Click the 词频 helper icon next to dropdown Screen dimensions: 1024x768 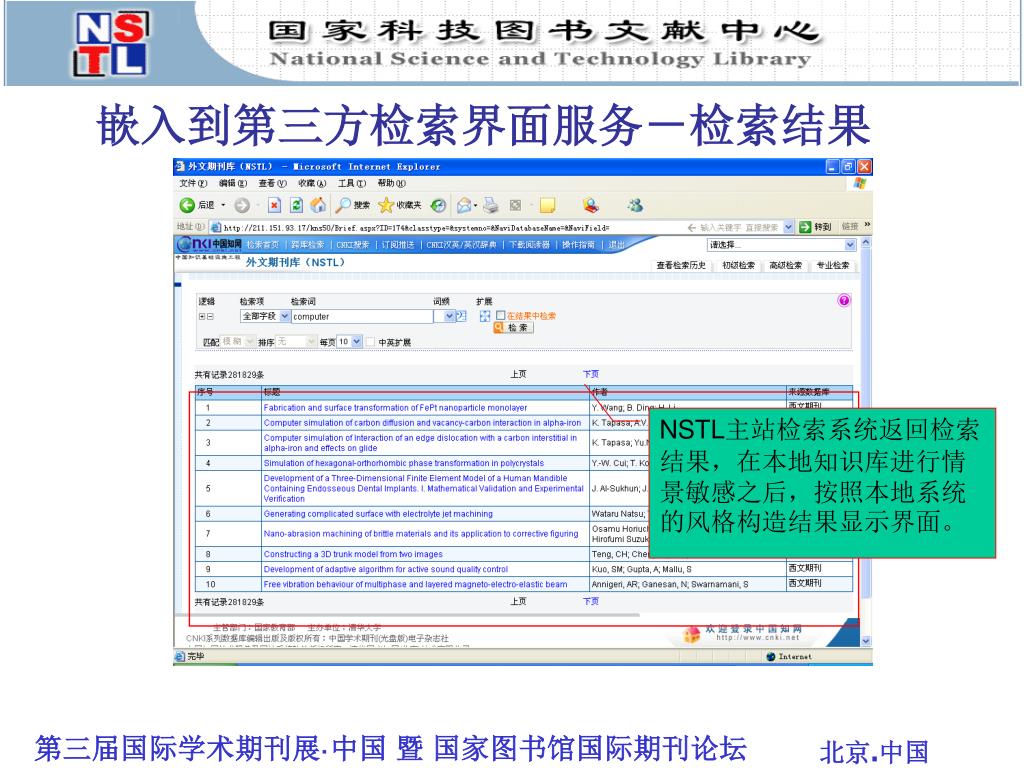click(461, 316)
